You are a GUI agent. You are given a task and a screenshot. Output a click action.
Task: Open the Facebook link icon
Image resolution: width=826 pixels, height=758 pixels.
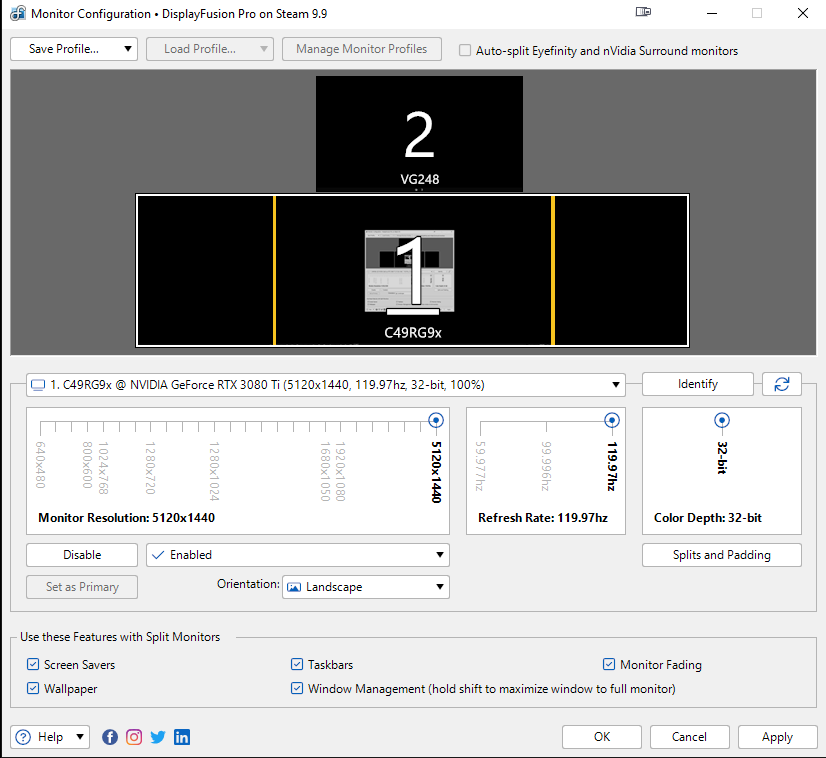tap(110, 737)
